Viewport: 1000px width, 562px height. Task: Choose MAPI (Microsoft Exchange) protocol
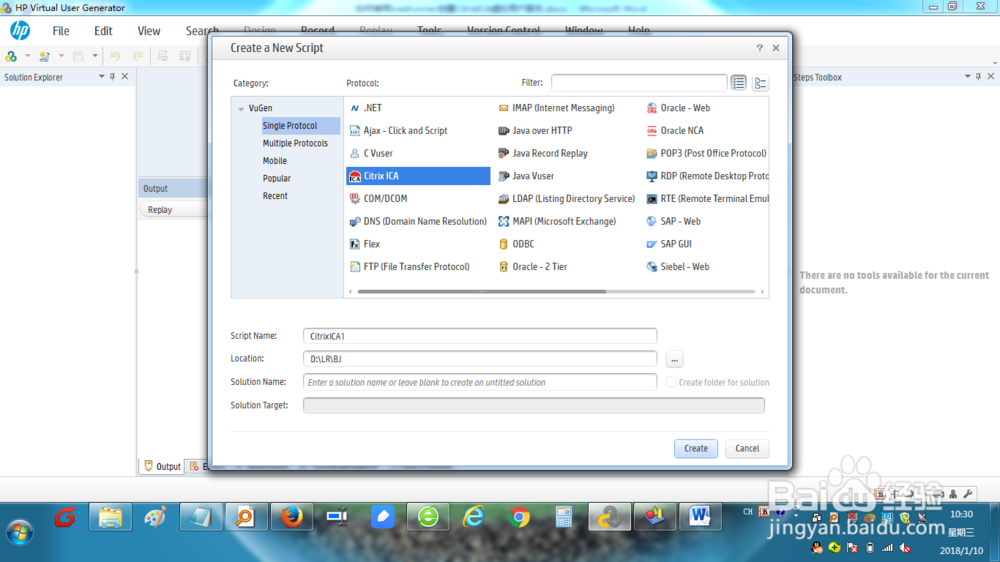557,221
